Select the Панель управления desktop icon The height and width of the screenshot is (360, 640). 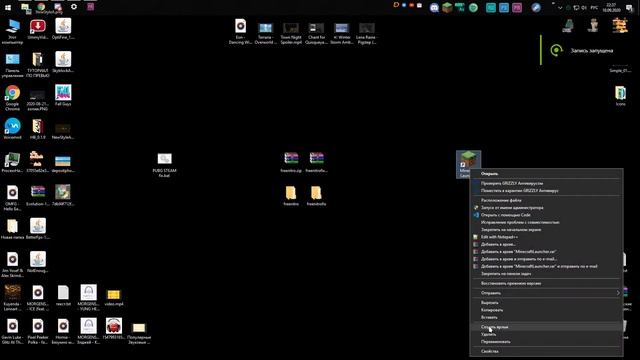[x=12, y=65]
